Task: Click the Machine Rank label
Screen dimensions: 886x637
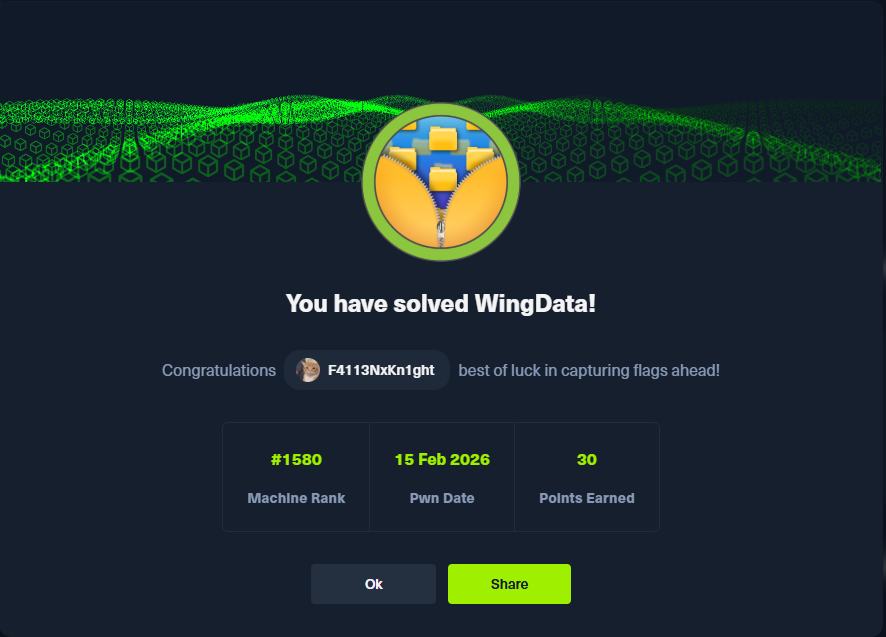Action: click(x=296, y=498)
